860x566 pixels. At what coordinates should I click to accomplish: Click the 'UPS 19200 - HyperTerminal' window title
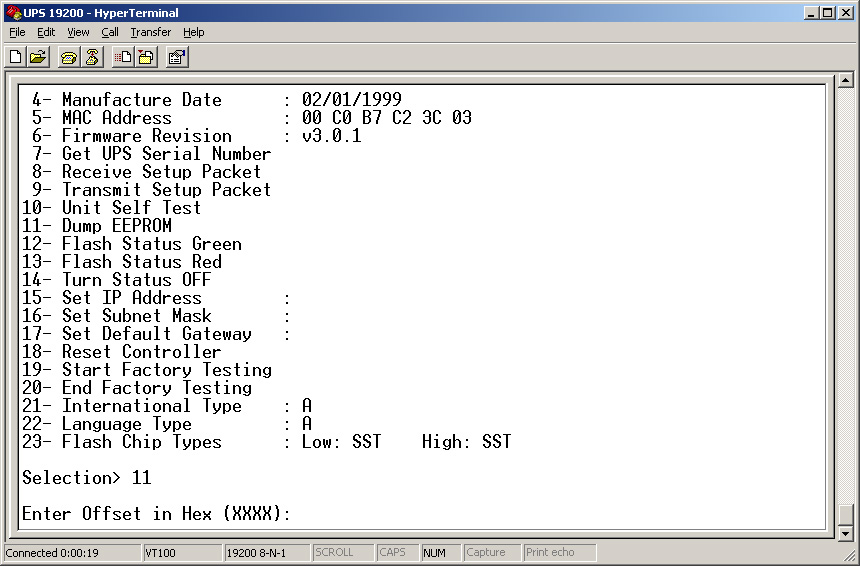(101, 13)
